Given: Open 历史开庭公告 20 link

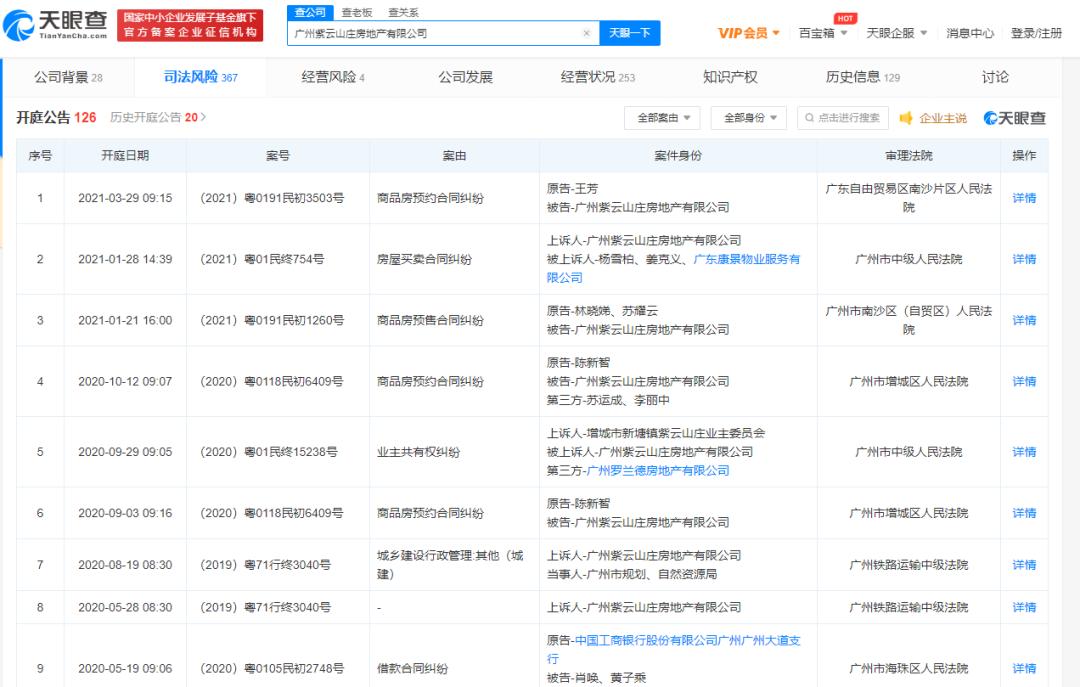Looking at the screenshot, I should [x=159, y=117].
